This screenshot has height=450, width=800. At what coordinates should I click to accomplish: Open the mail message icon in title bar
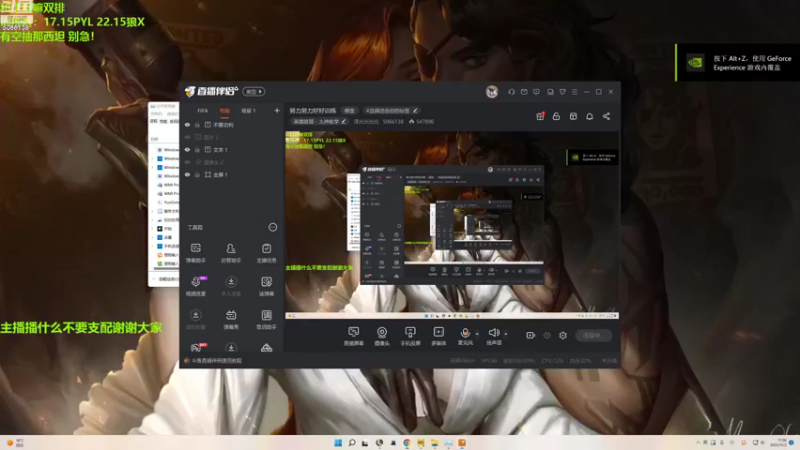524,92
